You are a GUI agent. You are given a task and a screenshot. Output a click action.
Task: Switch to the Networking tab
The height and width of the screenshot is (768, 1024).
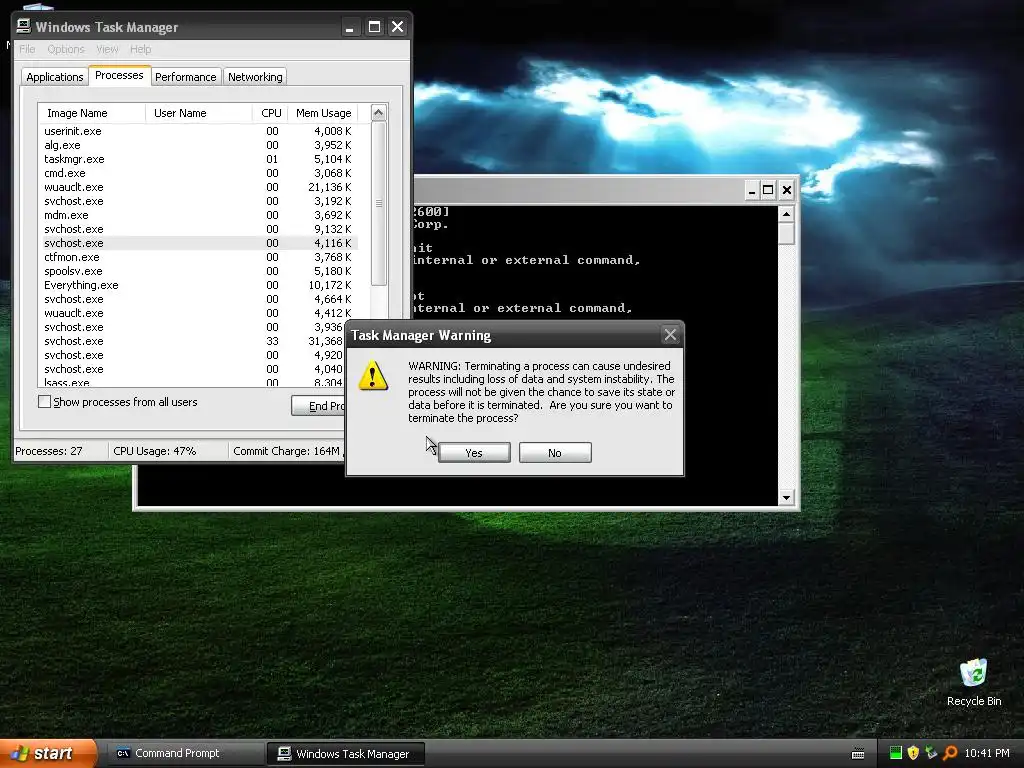[x=255, y=76]
